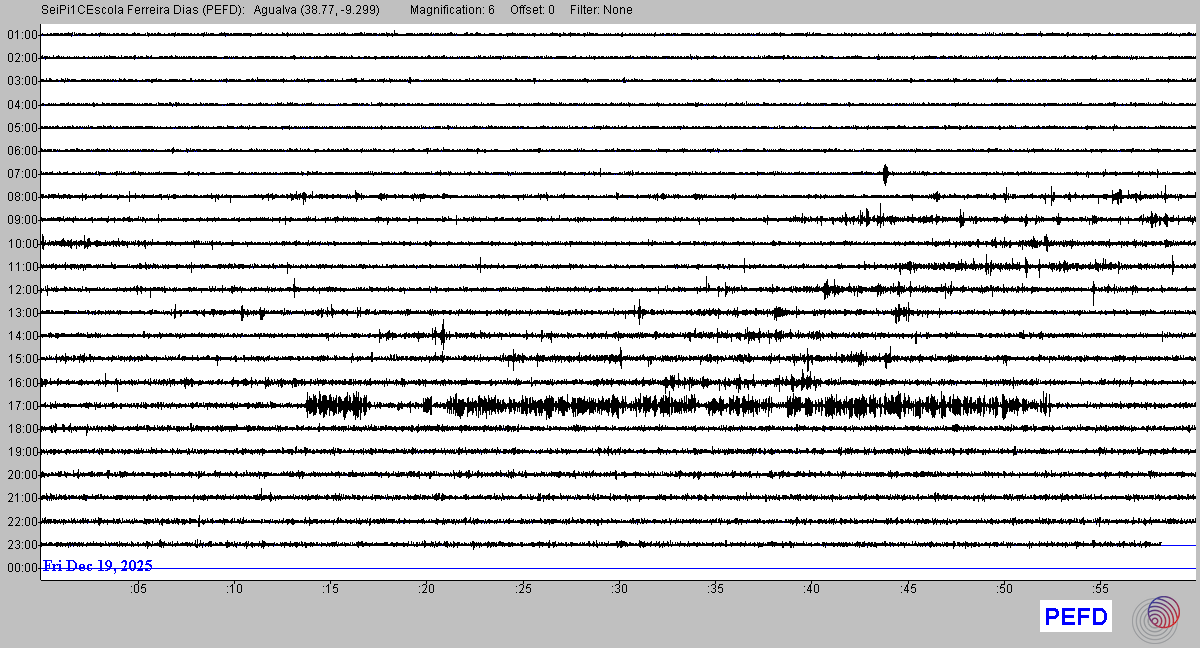Click the :05 minute axis label

pyautogui.click(x=138, y=589)
